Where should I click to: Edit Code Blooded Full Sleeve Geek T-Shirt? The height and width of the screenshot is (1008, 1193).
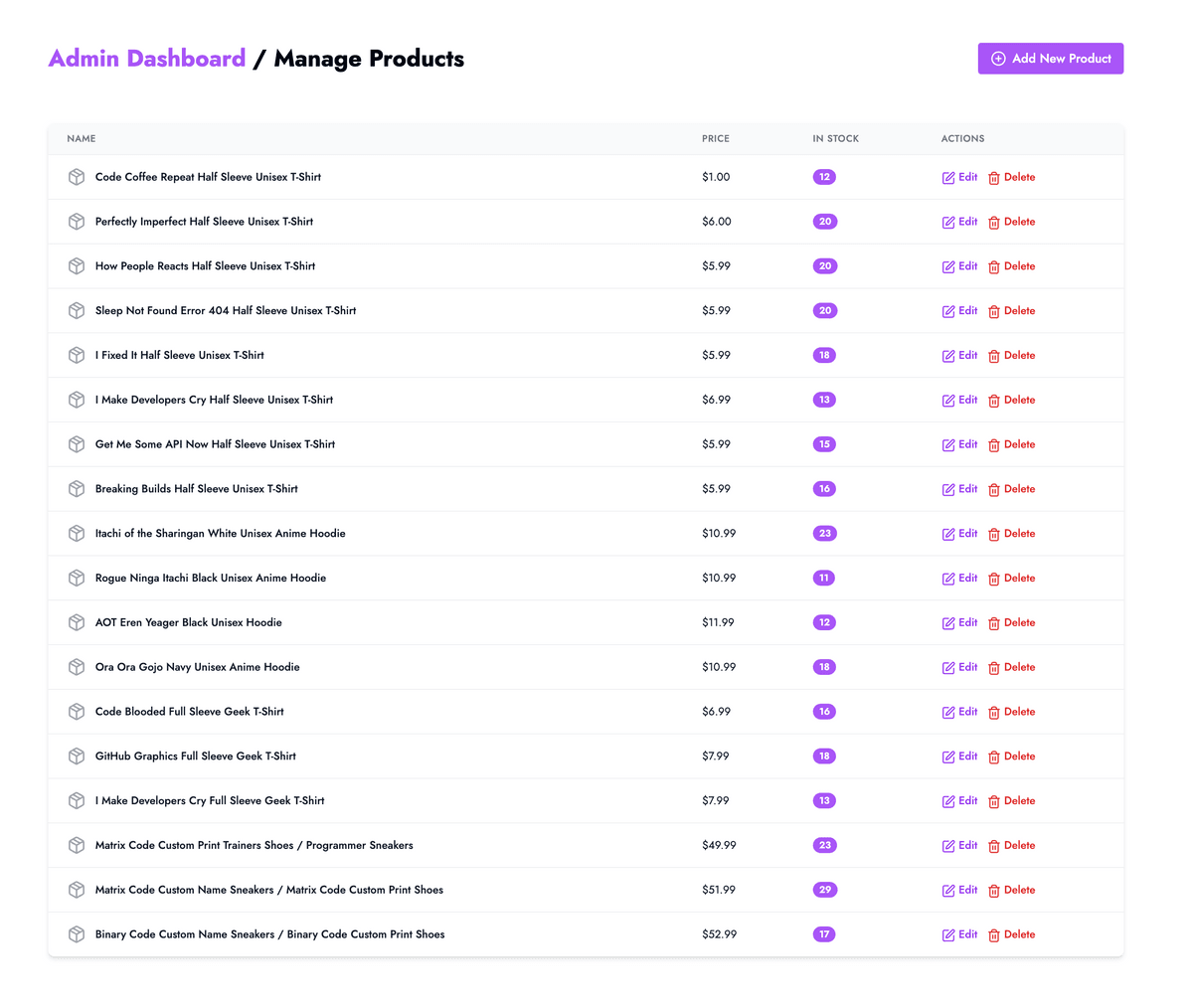click(x=960, y=712)
